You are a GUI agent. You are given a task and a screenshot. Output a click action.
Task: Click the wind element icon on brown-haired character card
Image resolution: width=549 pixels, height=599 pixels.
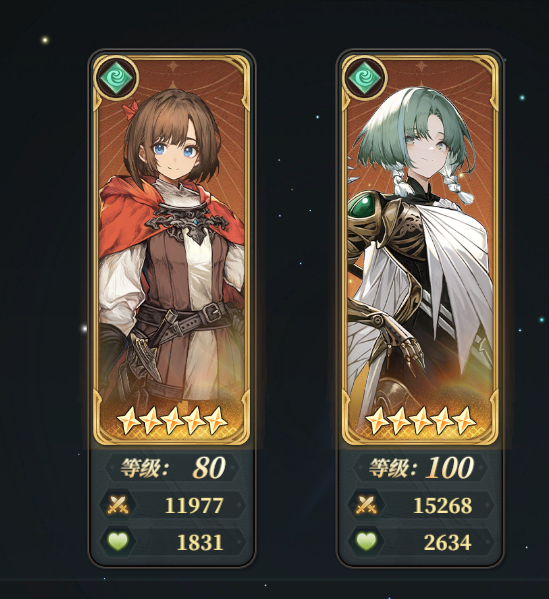[x=116, y=79]
